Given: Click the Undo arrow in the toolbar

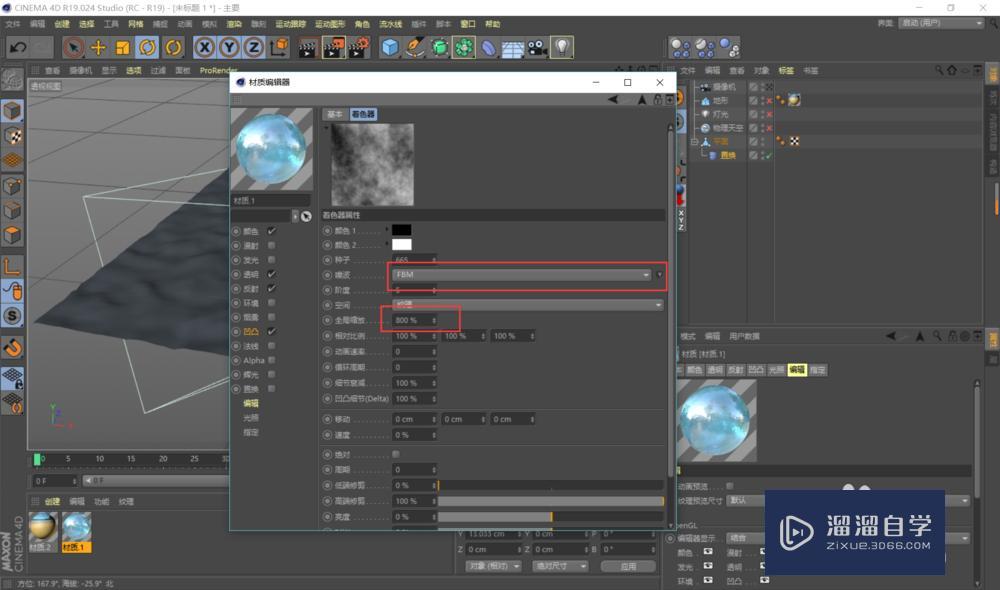Looking at the screenshot, I should pos(18,47).
